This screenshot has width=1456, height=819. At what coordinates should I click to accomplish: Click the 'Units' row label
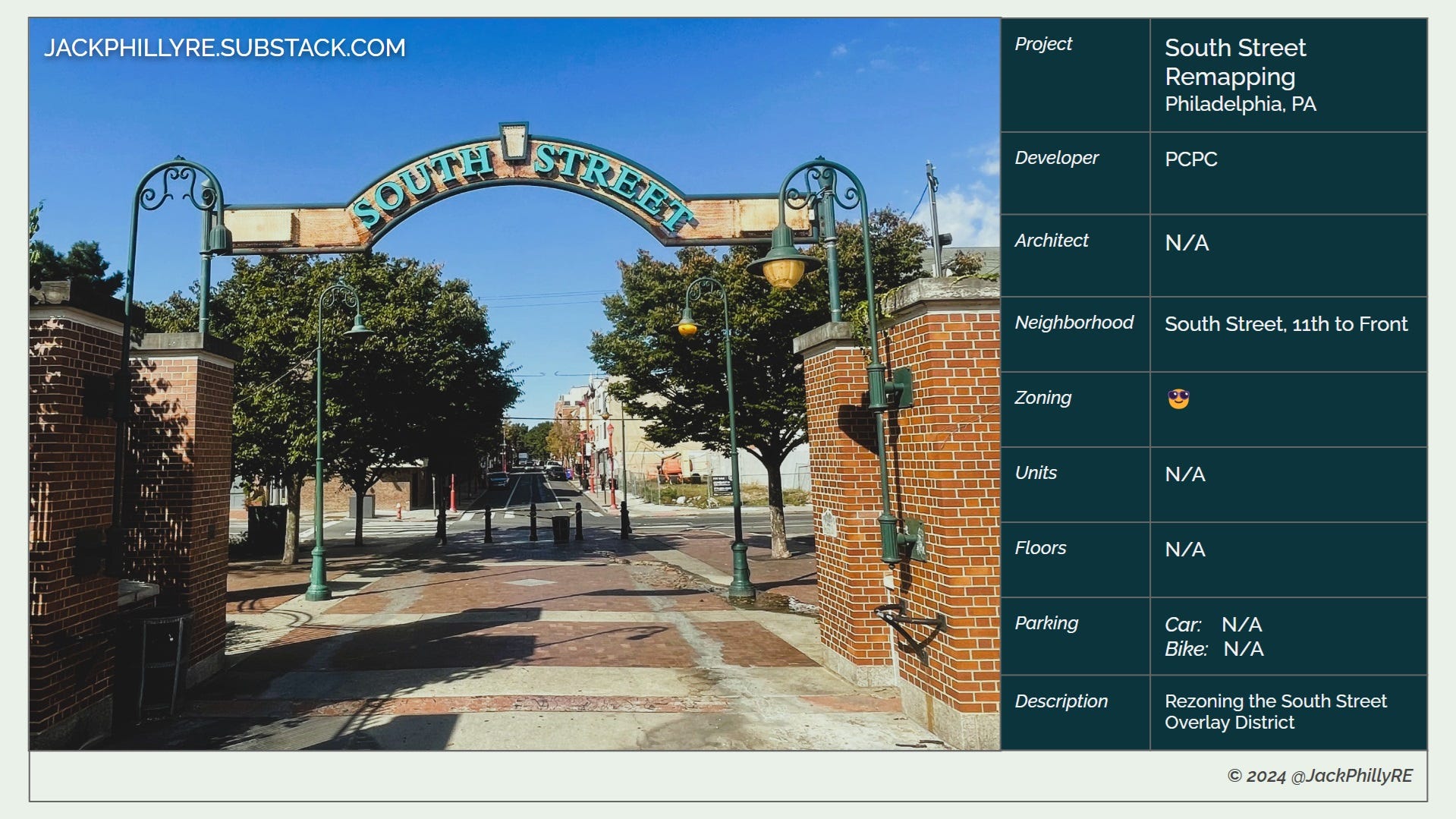click(1036, 473)
